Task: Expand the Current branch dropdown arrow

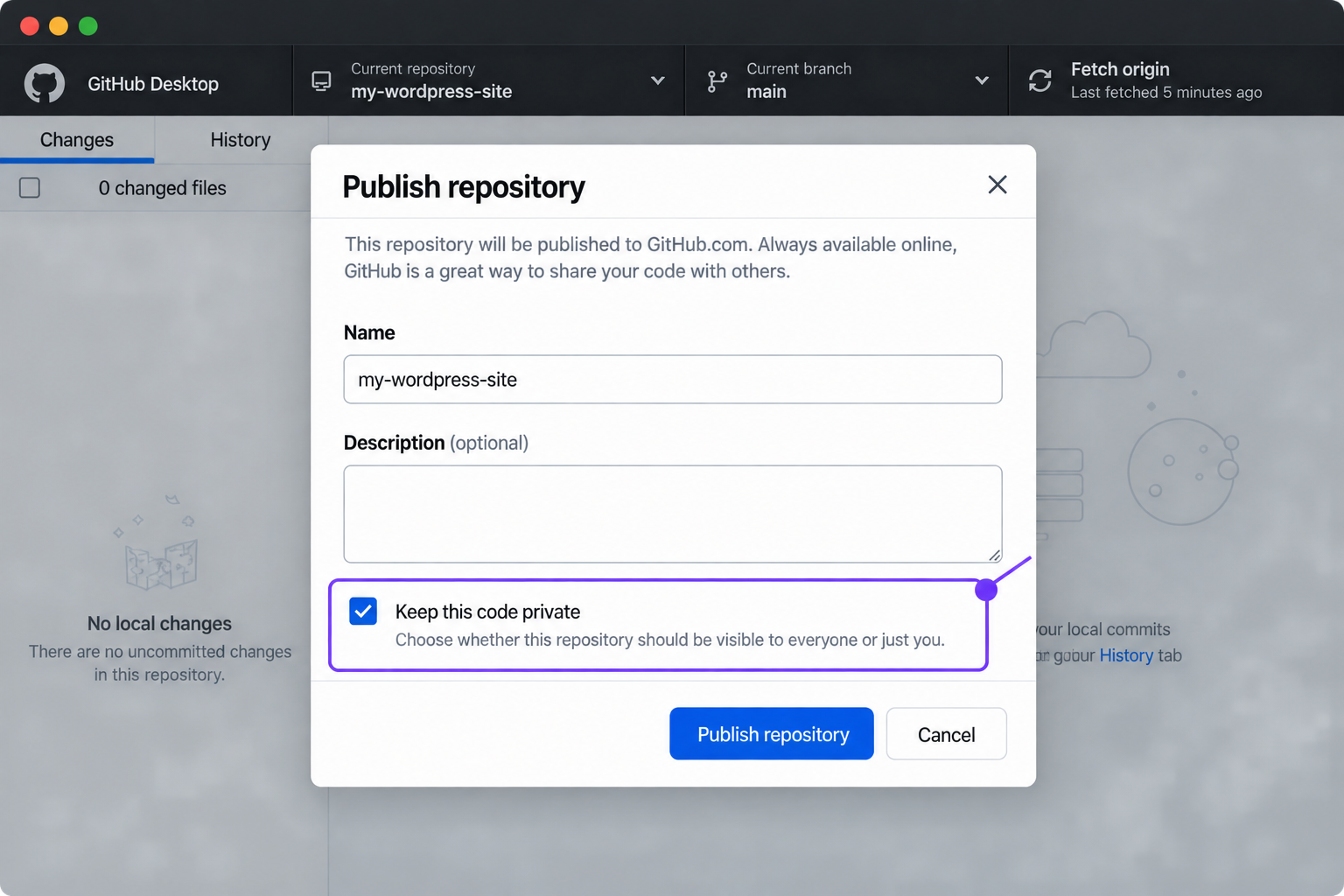Action: [x=982, y=80]
